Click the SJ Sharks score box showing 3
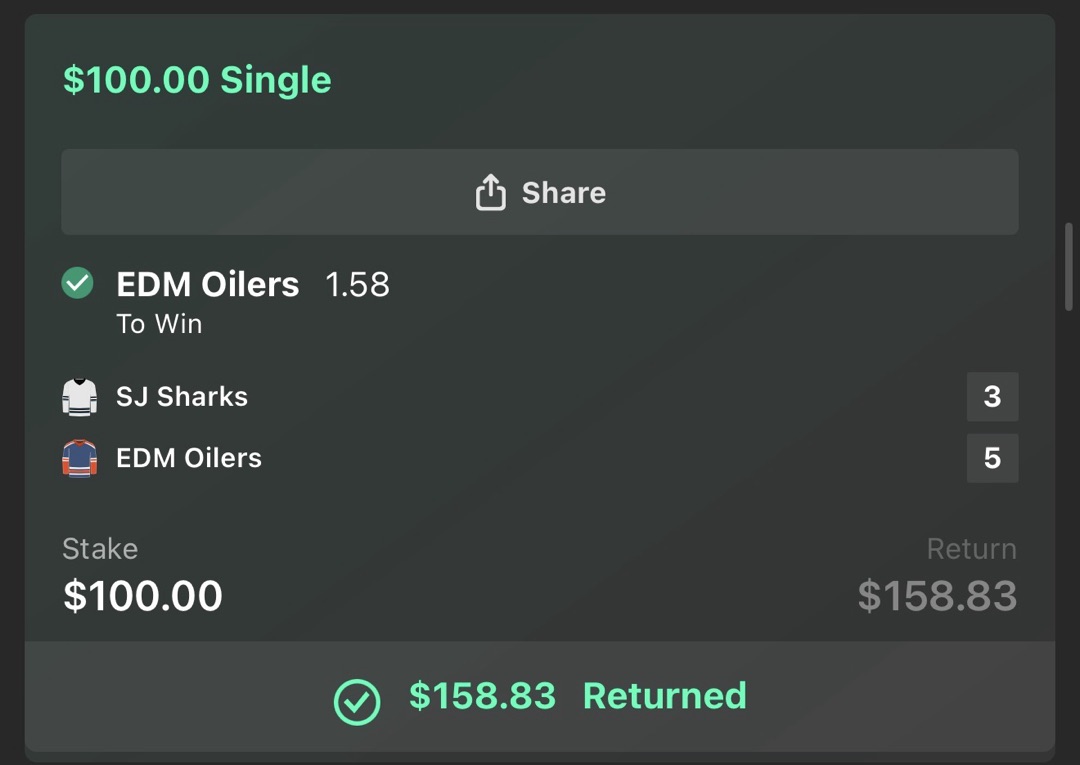The width and height of the screenshot is (1080, 765). coord(992,396)
